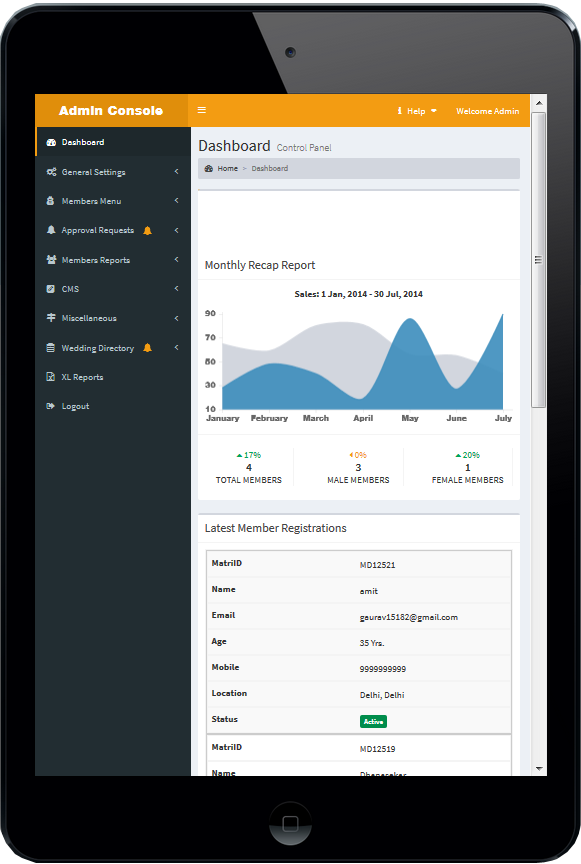Click the Active status badge
This screenshot has height=864, width=581.
[373, 721]
